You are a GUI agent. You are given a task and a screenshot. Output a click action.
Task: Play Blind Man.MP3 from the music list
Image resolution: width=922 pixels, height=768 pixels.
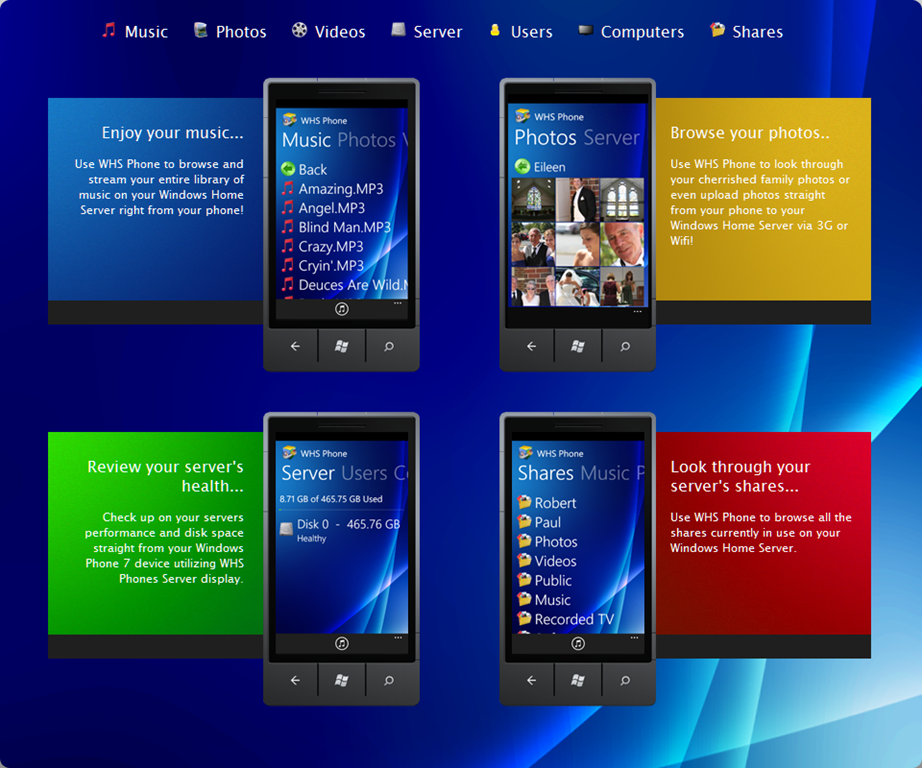click(336, 227)
